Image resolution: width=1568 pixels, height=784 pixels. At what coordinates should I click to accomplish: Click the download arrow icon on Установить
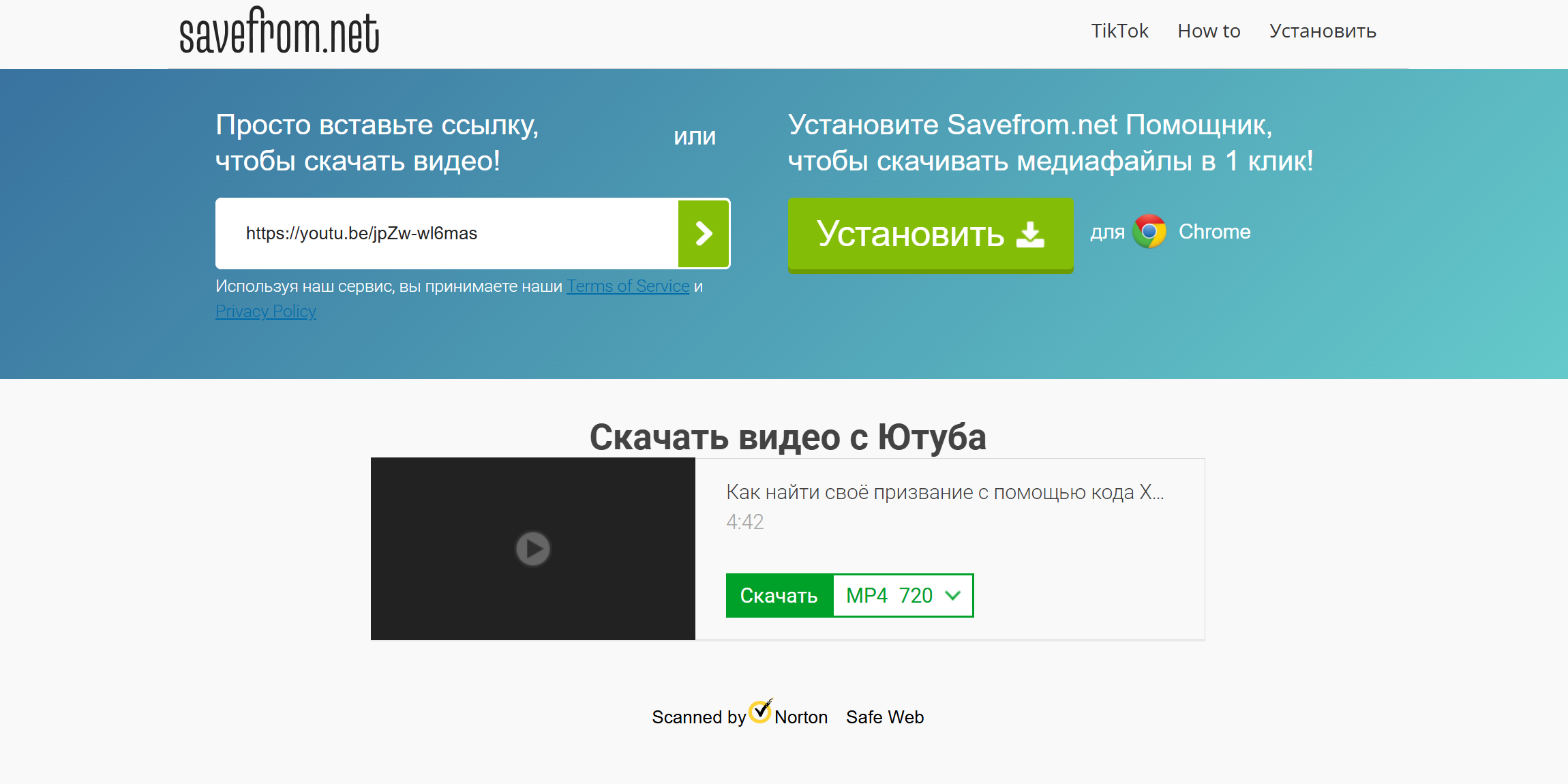coord(1030,234)
